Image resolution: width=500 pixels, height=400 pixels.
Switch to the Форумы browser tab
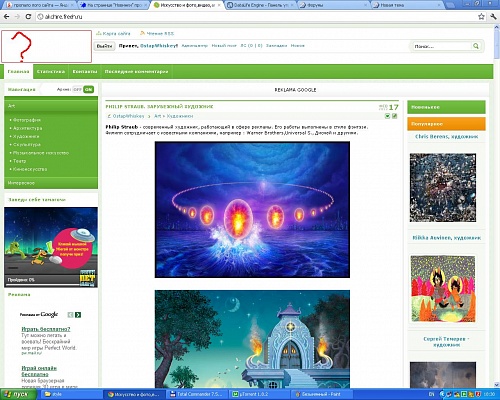[334, 5]
